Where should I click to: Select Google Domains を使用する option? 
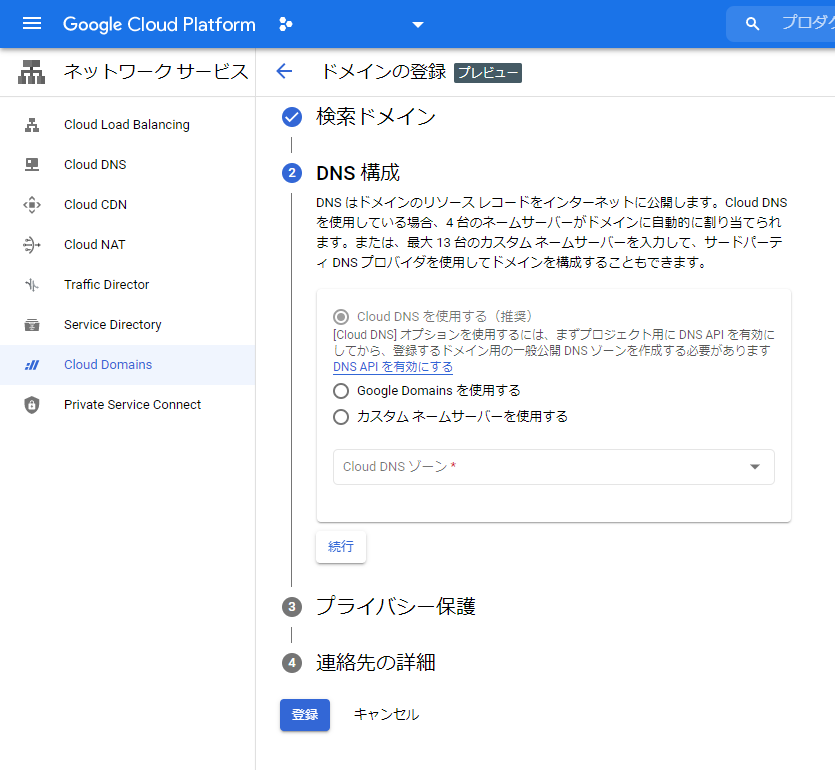tap(341, 391)
